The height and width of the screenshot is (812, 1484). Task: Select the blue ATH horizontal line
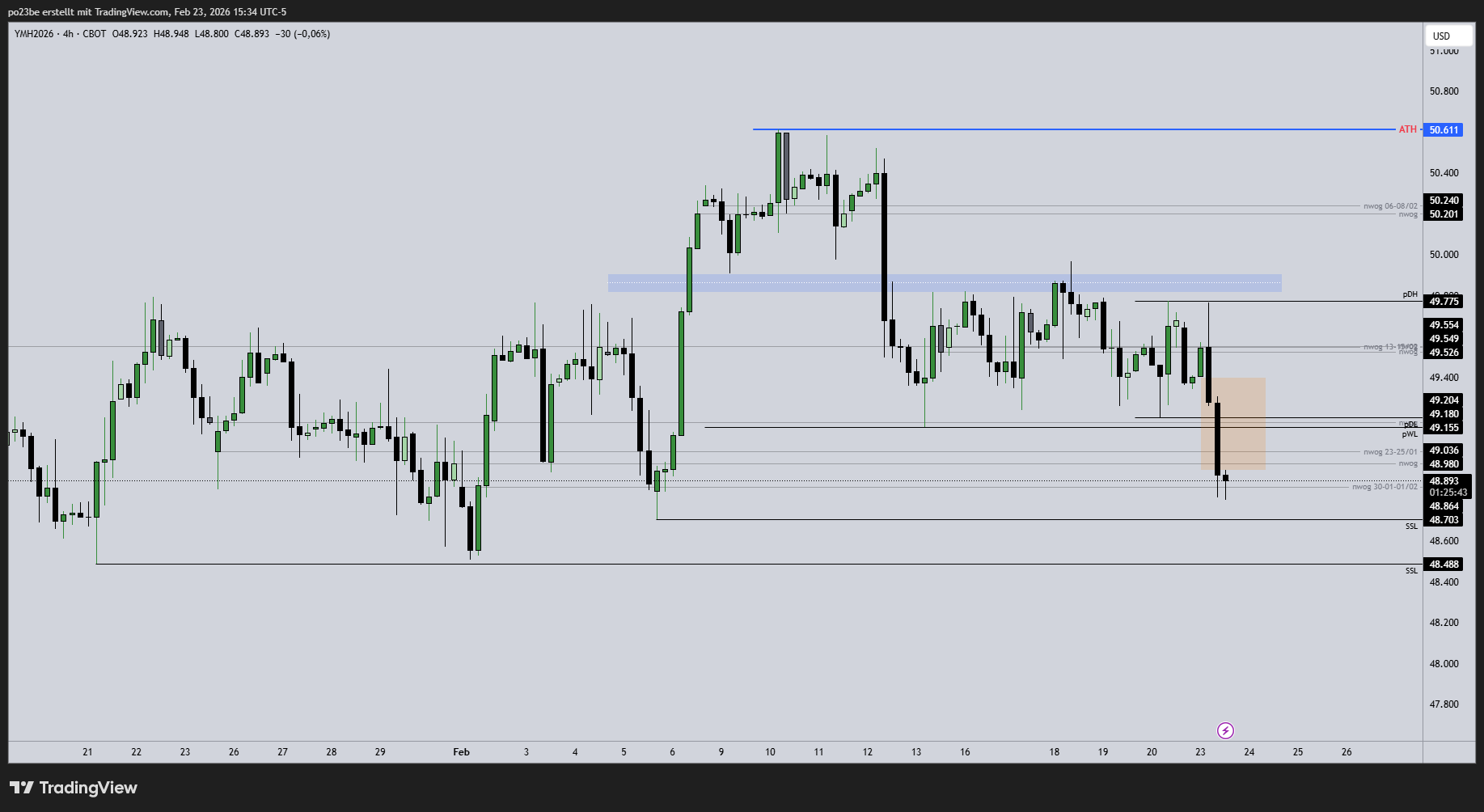(x=1051, y=129)
